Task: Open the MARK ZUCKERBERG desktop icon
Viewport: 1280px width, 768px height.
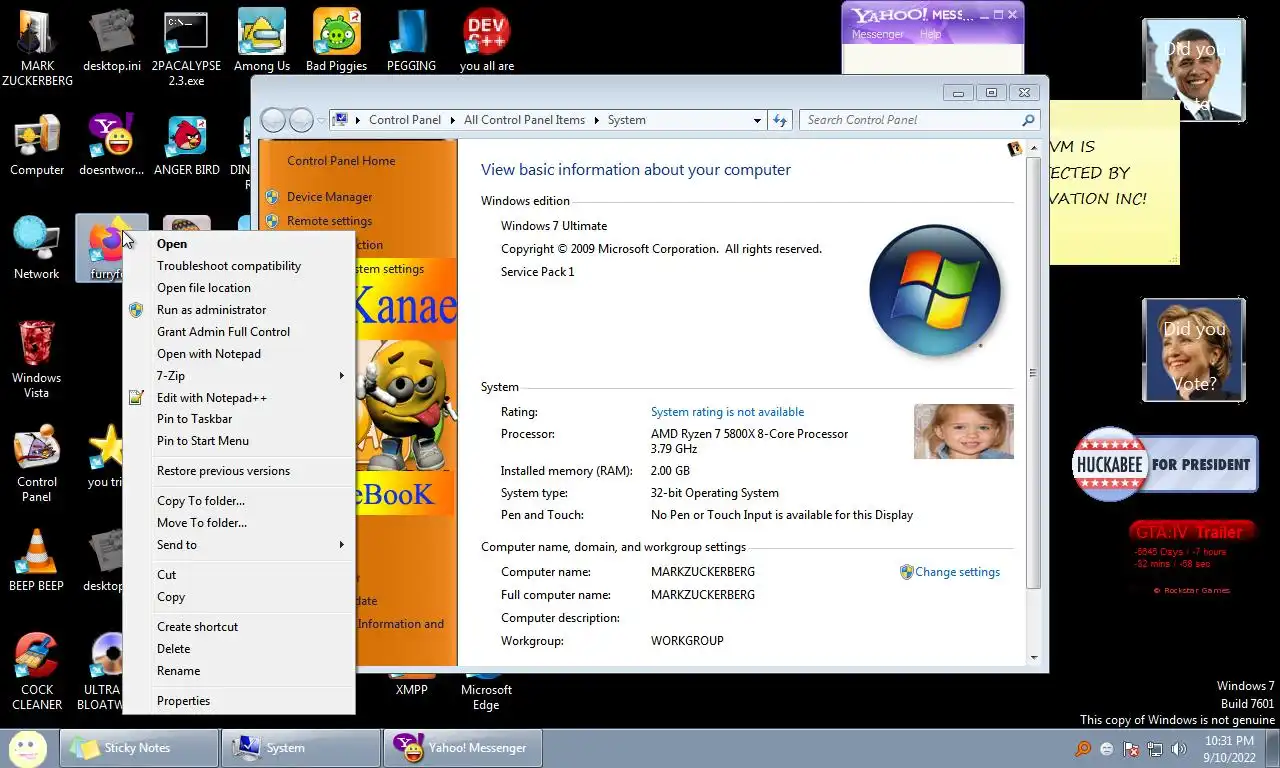Action: click(37, 48)
